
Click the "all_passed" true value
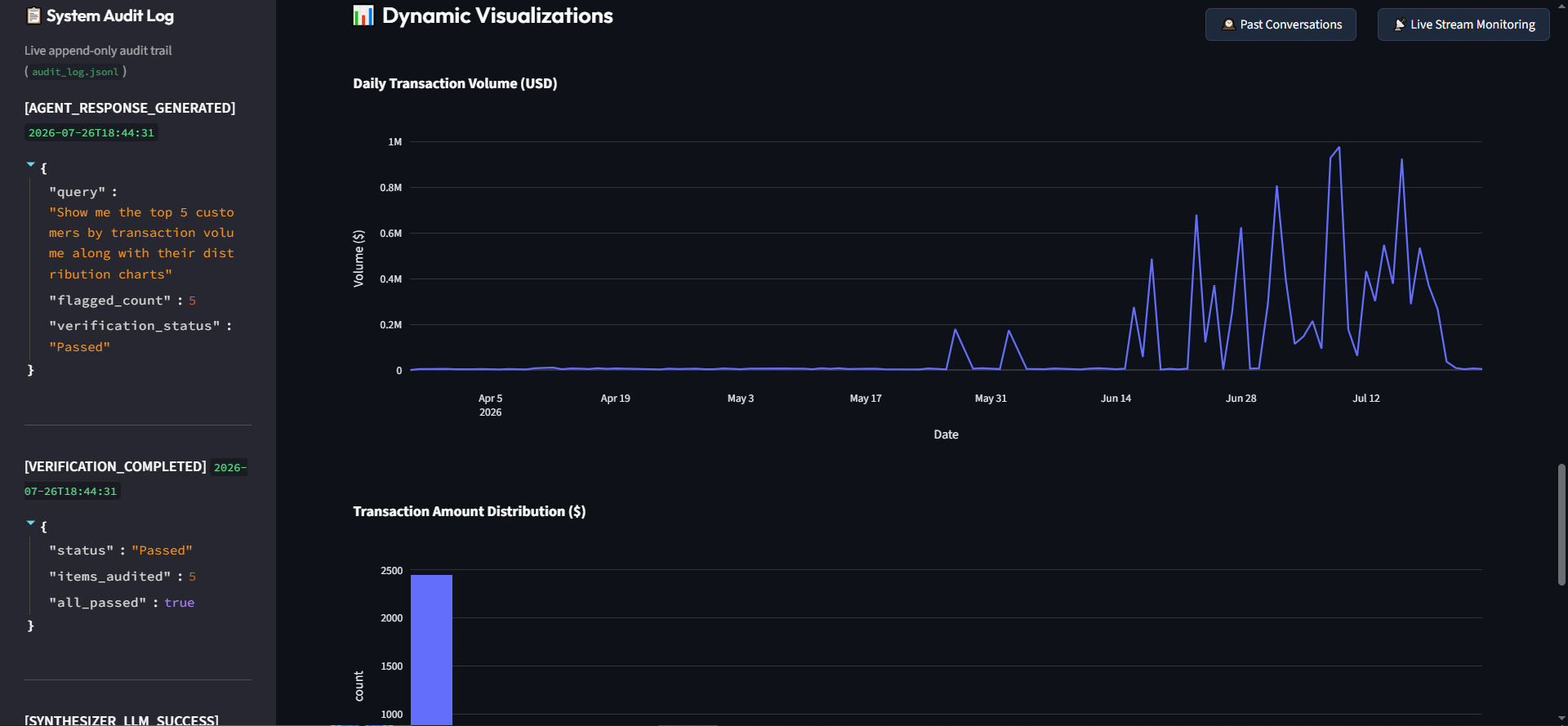[x=179, y=603]
